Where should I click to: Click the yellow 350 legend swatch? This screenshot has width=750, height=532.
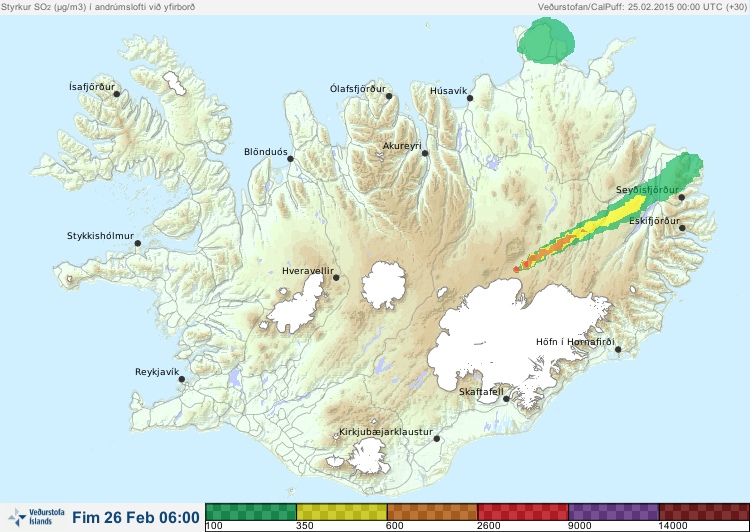[342, 512]
